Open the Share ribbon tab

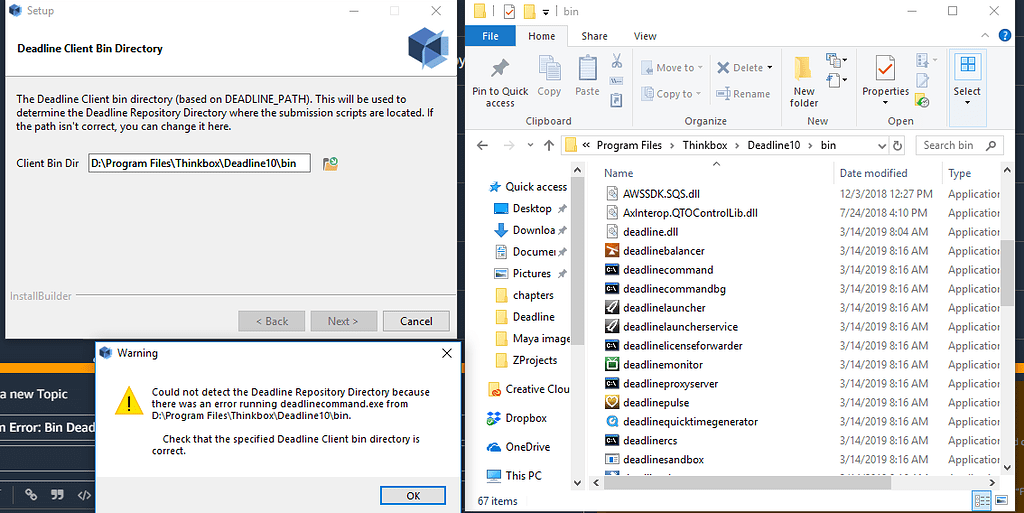[x=594, y=36]
